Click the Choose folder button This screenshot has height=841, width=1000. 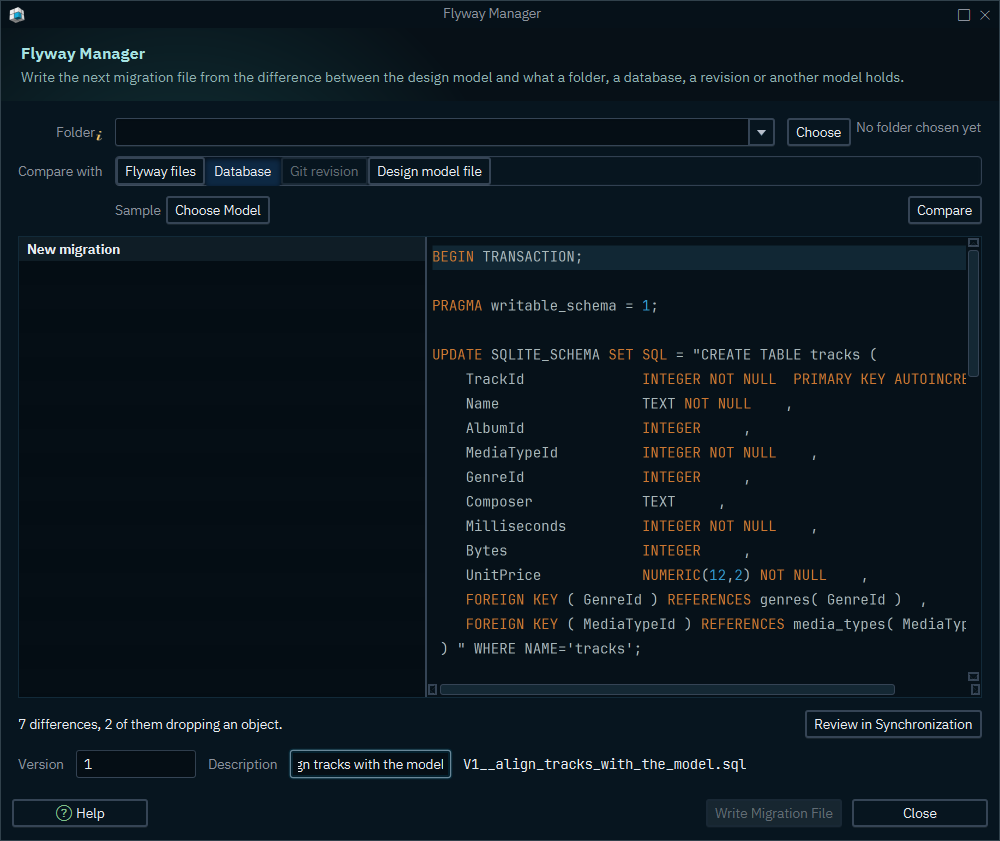(818, 133)
